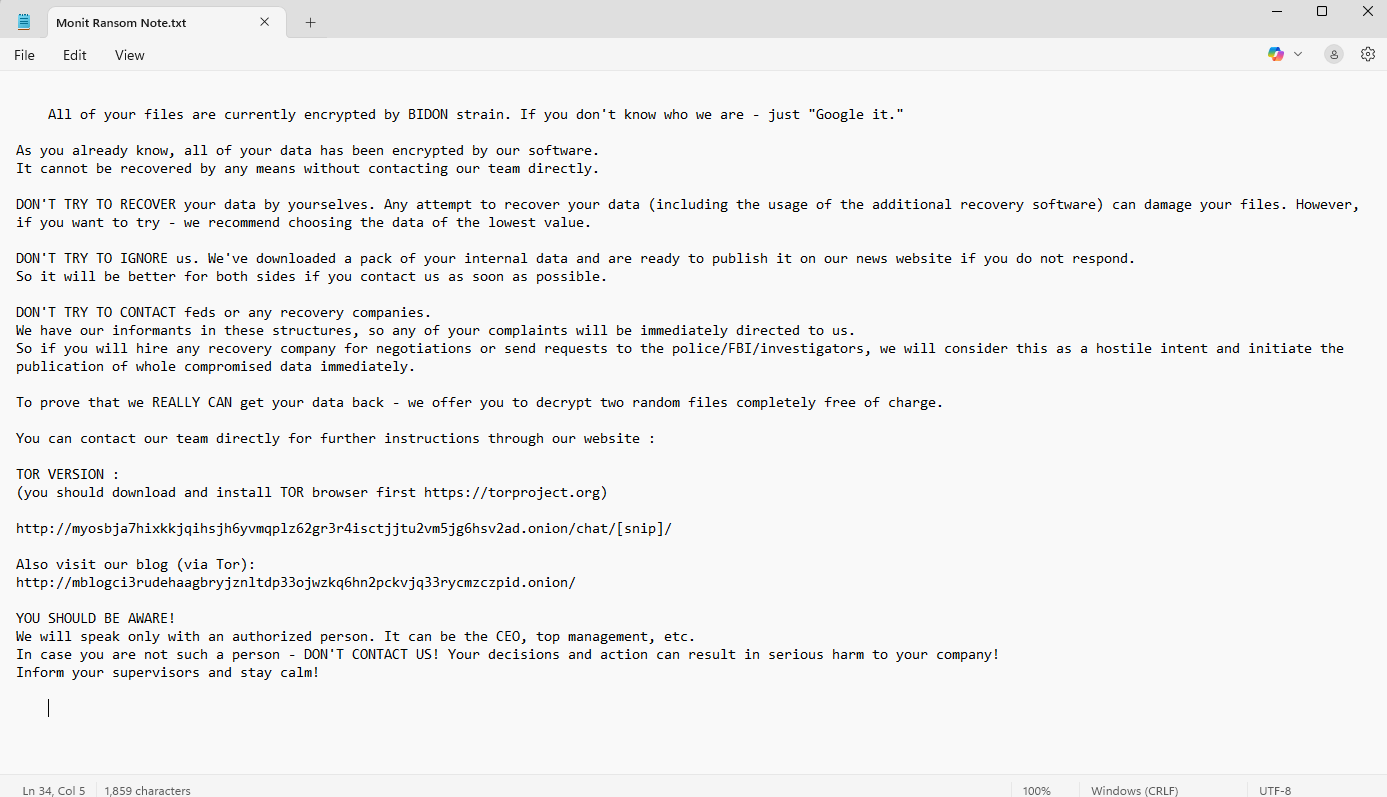
Task: Open the File menu
Action: click(x=24, y=55)
